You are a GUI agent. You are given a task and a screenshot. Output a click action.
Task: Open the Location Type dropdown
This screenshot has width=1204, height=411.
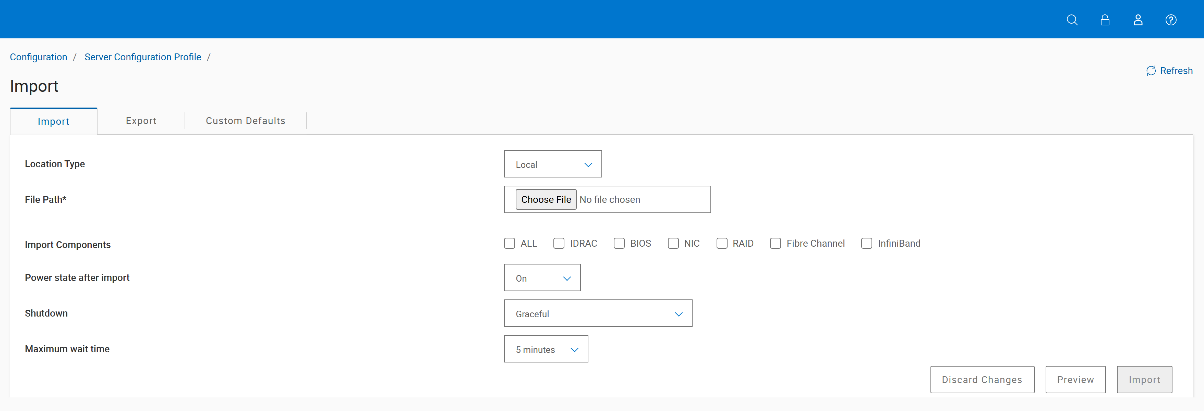(x=553, y=164)
